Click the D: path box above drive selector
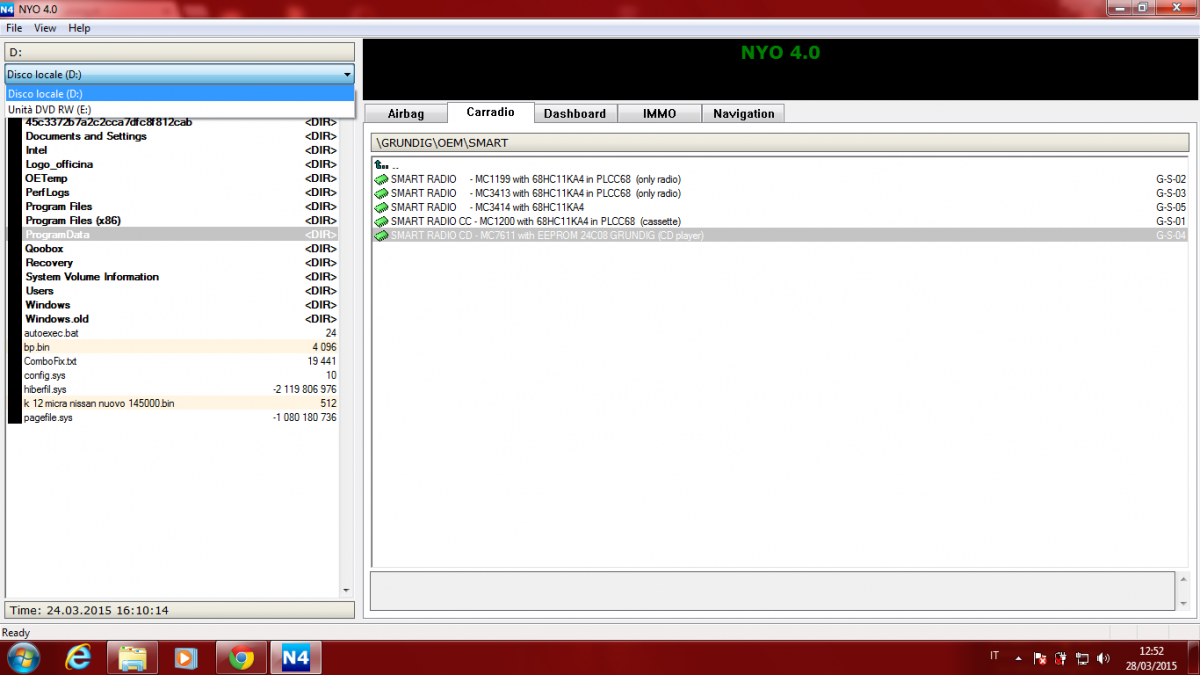This screenshot has height=675, width=1200. (179, 52)
